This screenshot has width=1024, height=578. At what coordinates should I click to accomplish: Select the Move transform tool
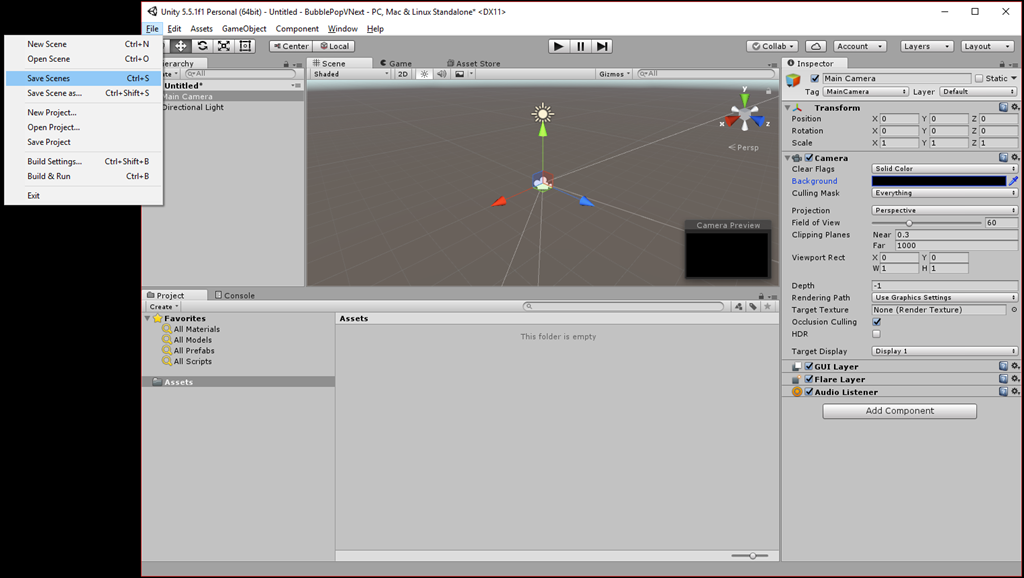pyautogui.click(x=181, y=46)
